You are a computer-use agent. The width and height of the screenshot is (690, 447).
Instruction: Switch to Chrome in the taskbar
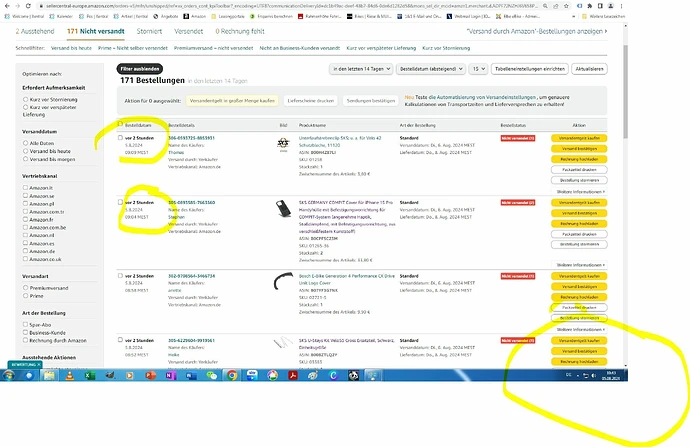[x=232, y=375]
